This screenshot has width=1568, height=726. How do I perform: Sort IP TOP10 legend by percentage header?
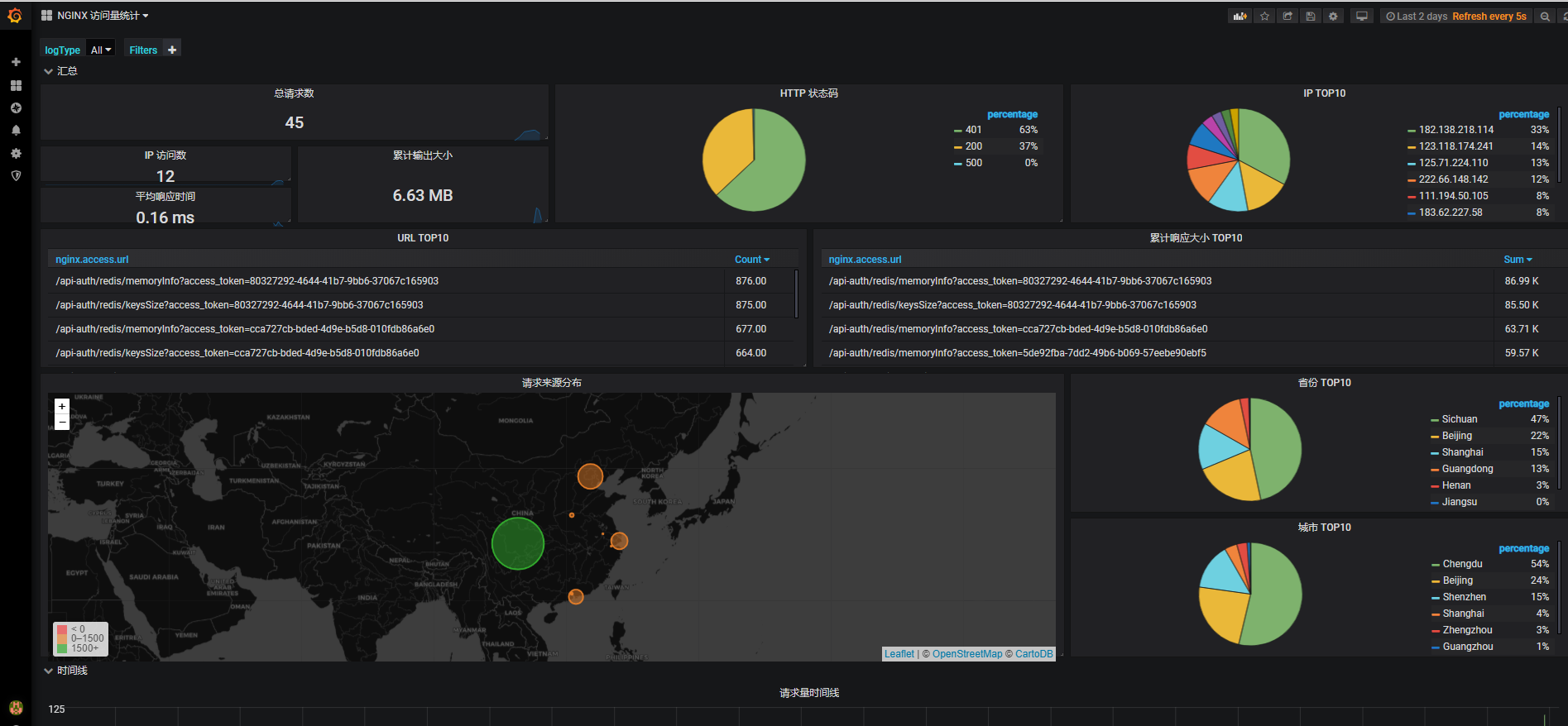click(x=1523, y=115)
